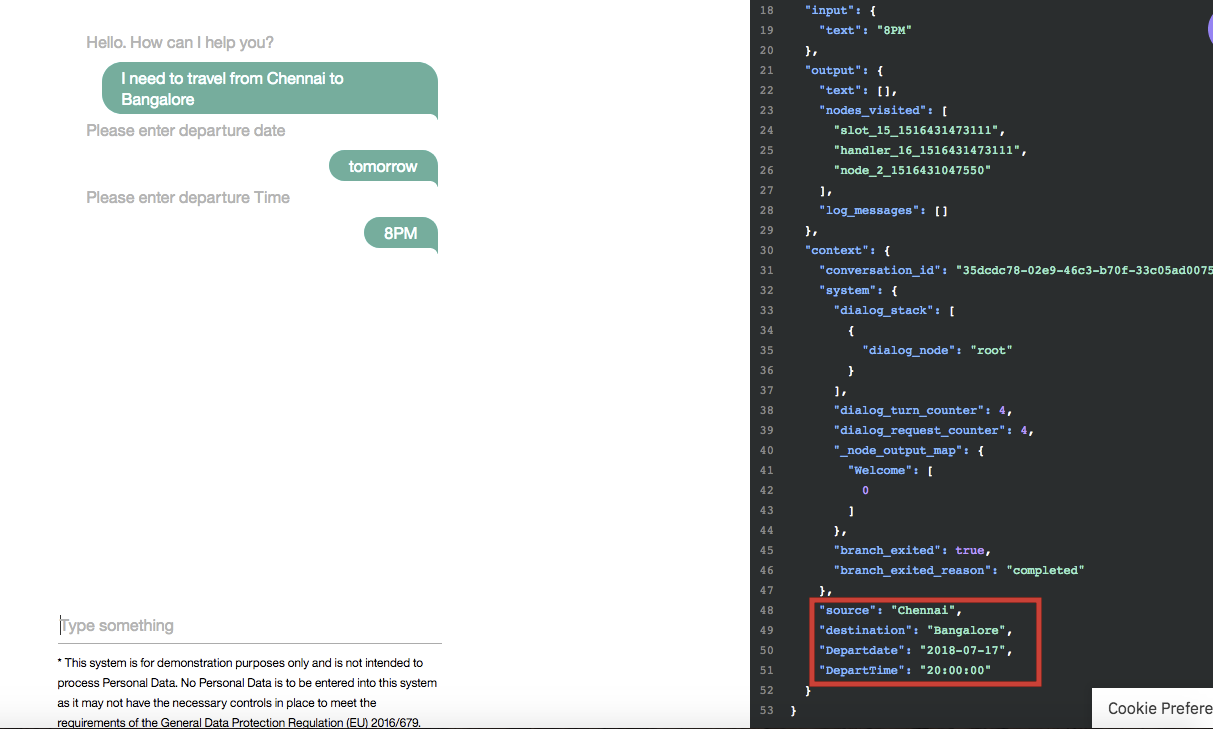Click the "Bangalore" destination value
Viewport: 1213px width, 729px height.
(x=969, y=630)
